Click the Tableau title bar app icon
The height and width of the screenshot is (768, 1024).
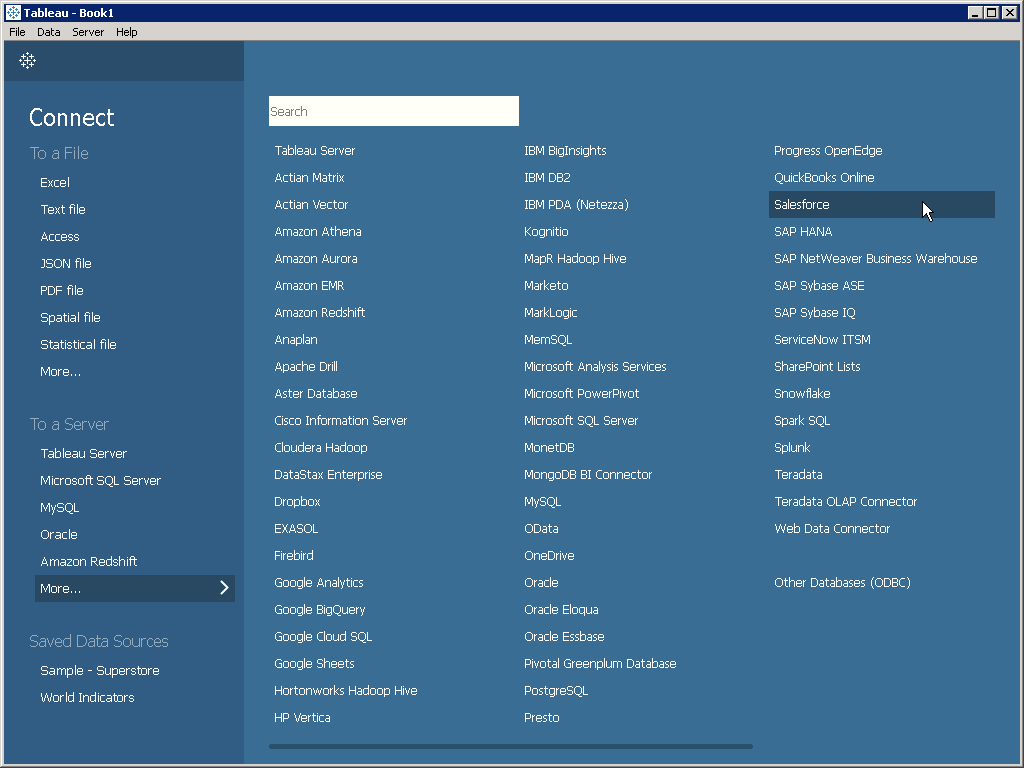tap(13, 12)
